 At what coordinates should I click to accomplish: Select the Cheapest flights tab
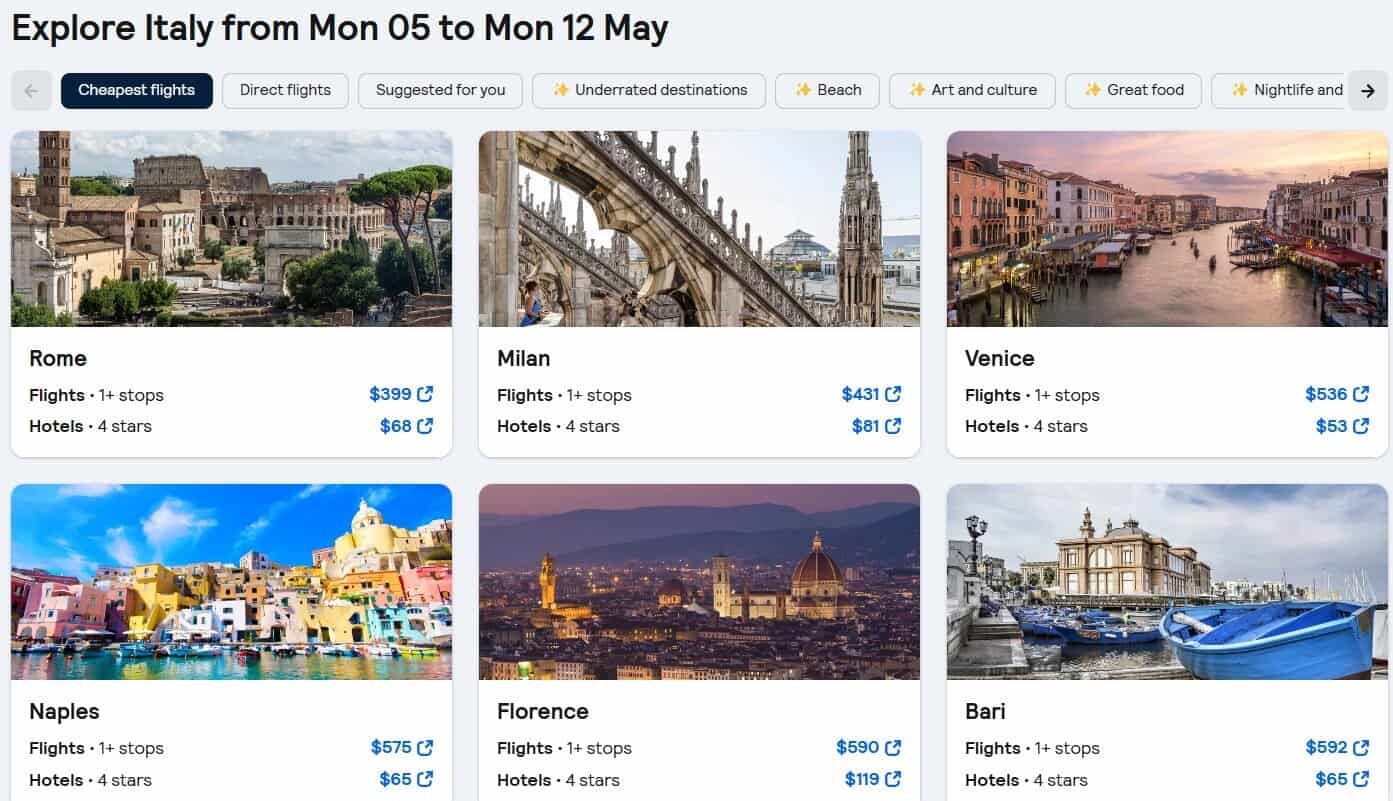coord(137,90)
